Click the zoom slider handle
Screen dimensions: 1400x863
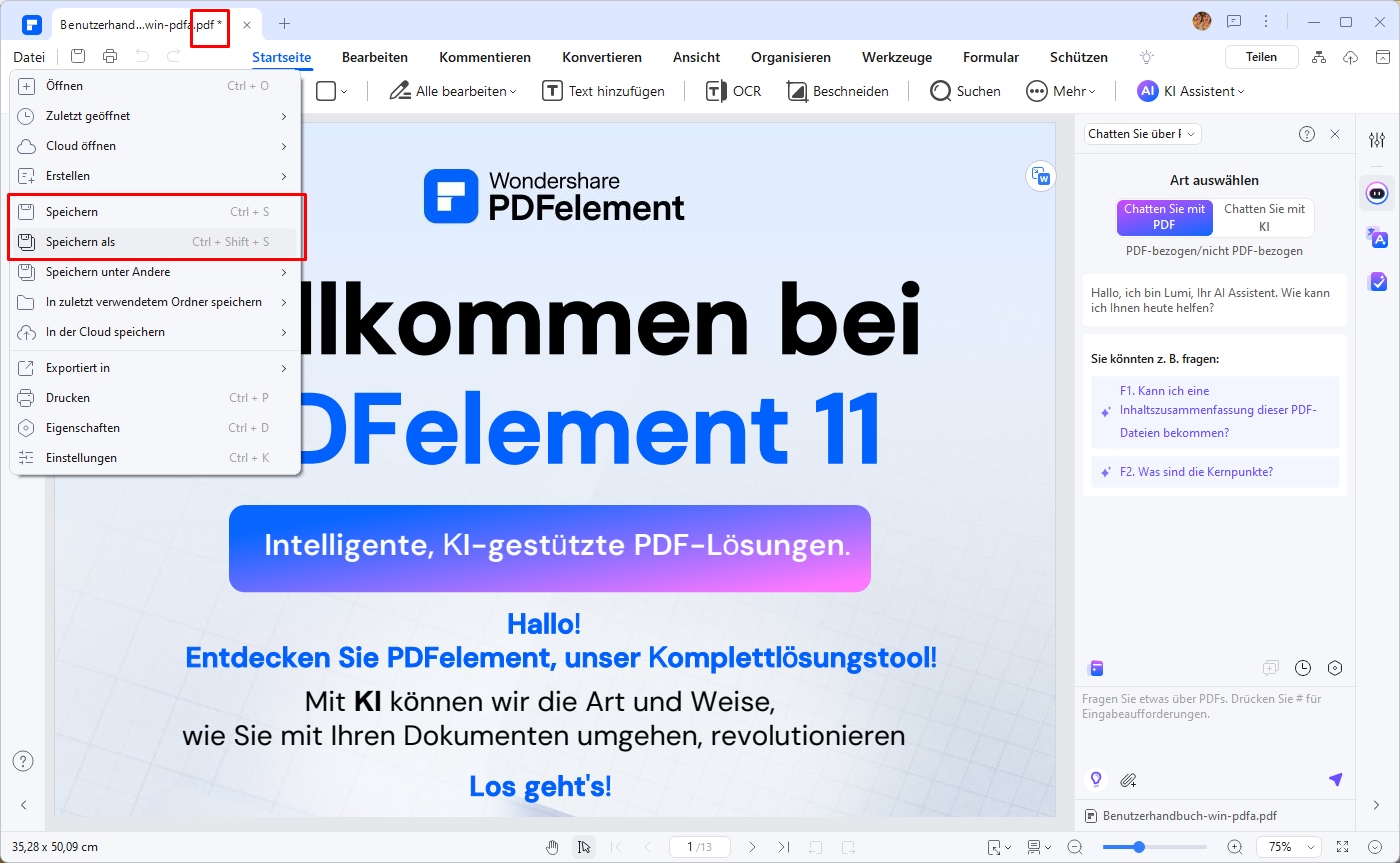coord(1138,847)
